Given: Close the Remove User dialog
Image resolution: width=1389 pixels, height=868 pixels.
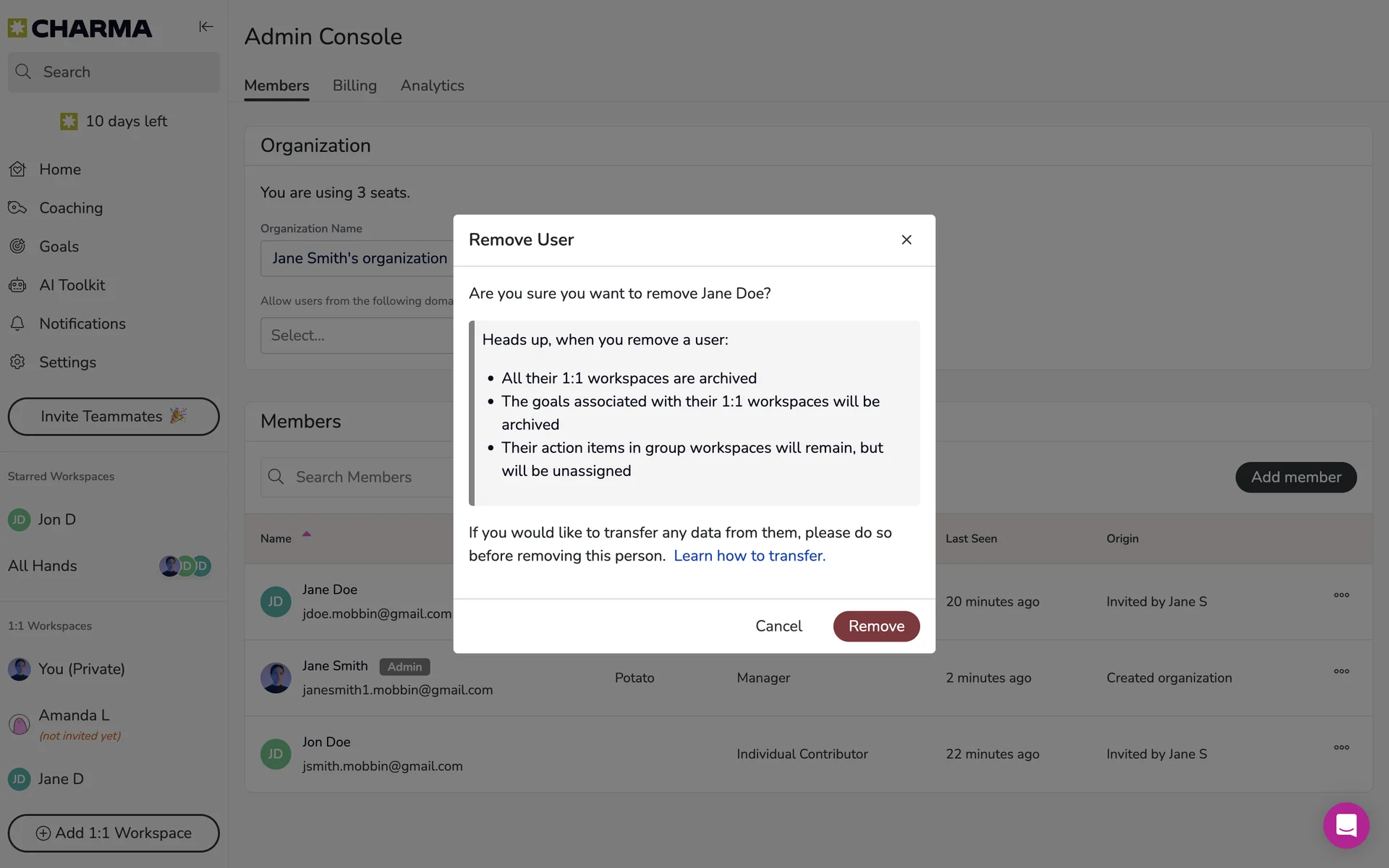Looking at the screenshot, I should [x=906, y=239].
